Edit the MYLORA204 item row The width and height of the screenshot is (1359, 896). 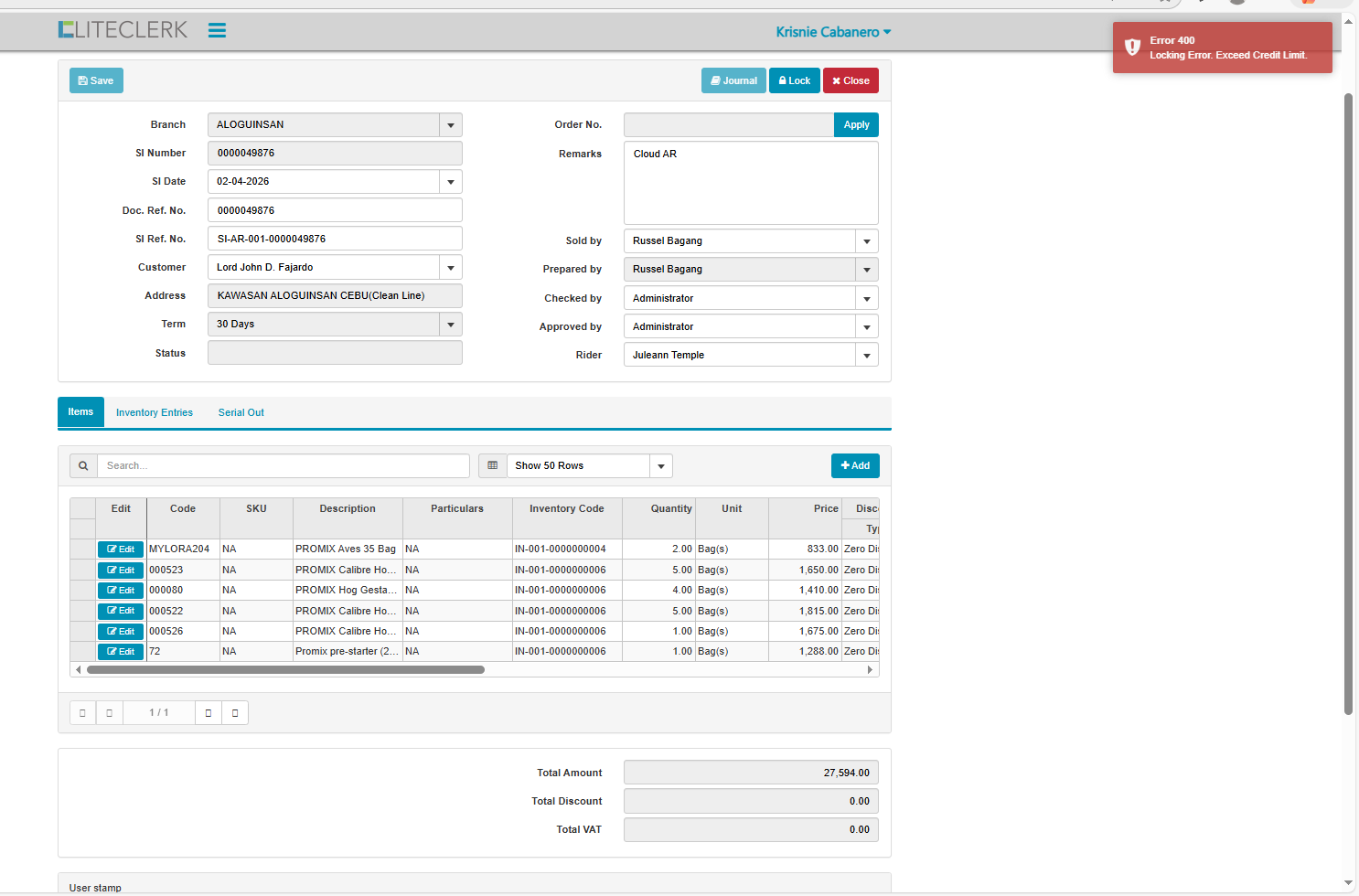click(x=121, y=549)
